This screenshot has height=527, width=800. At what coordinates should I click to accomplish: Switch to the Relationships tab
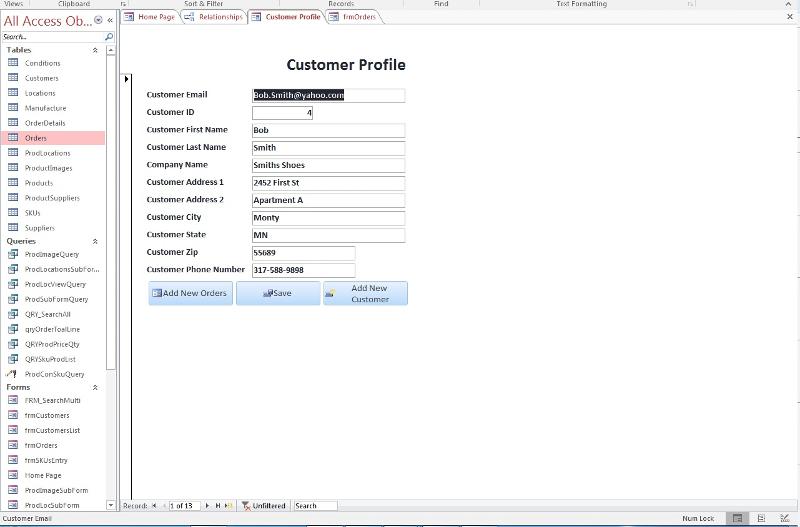click(x=214, y=17)
